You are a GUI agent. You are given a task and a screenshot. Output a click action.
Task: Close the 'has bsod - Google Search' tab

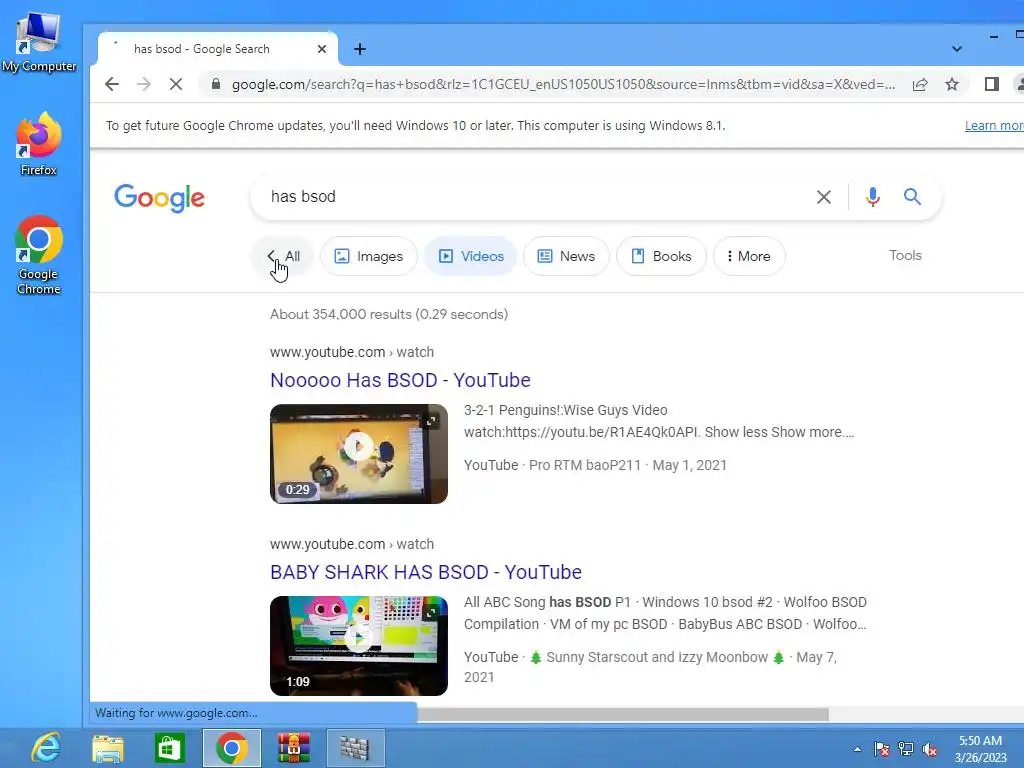(321, 49)
